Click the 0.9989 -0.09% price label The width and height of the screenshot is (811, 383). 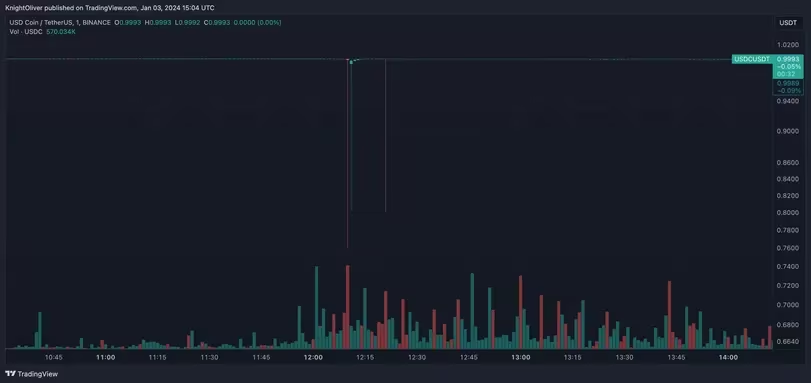point(788,86)
